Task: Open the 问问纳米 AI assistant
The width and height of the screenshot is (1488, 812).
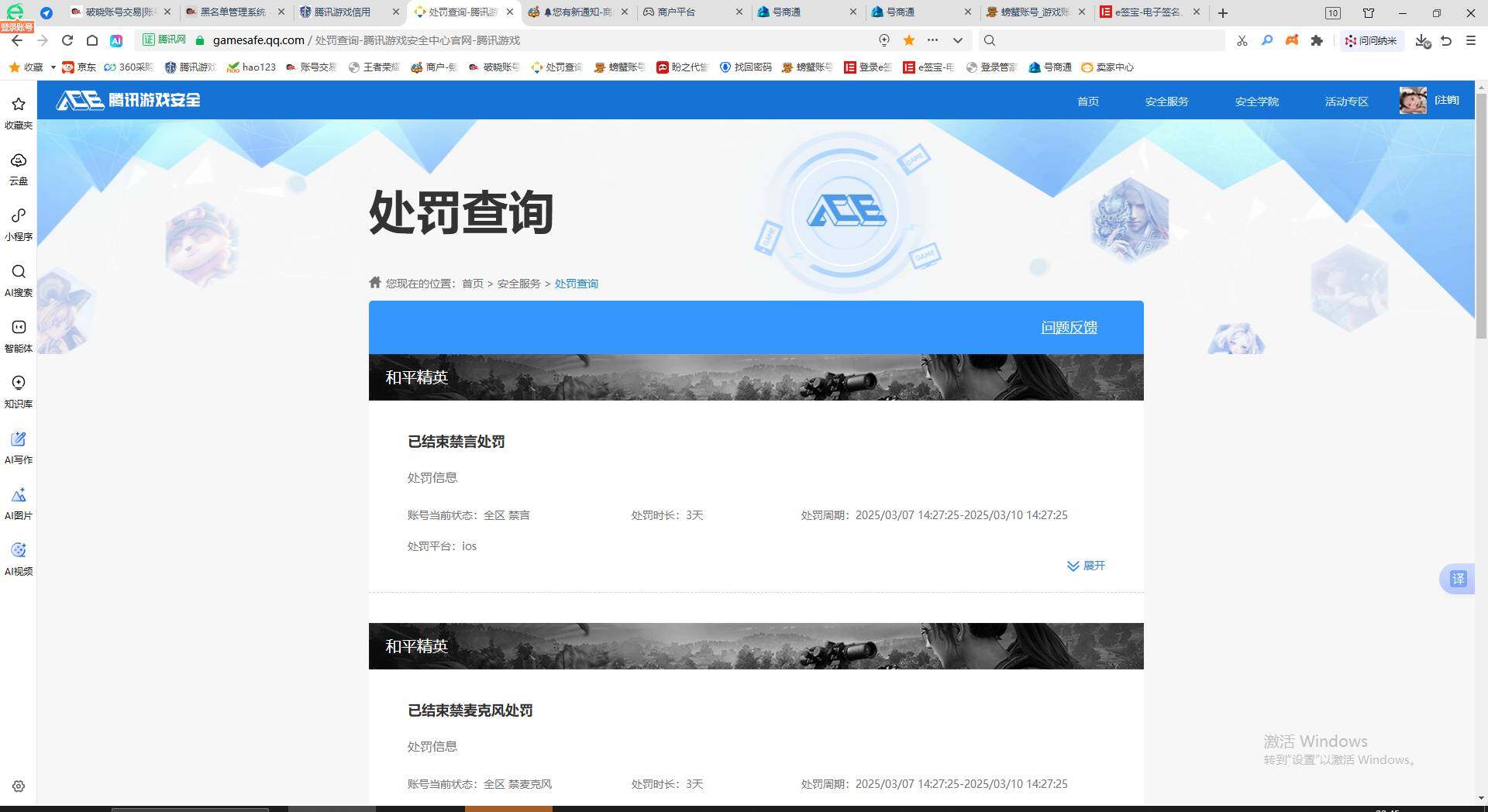Action: coord(1372,40)
